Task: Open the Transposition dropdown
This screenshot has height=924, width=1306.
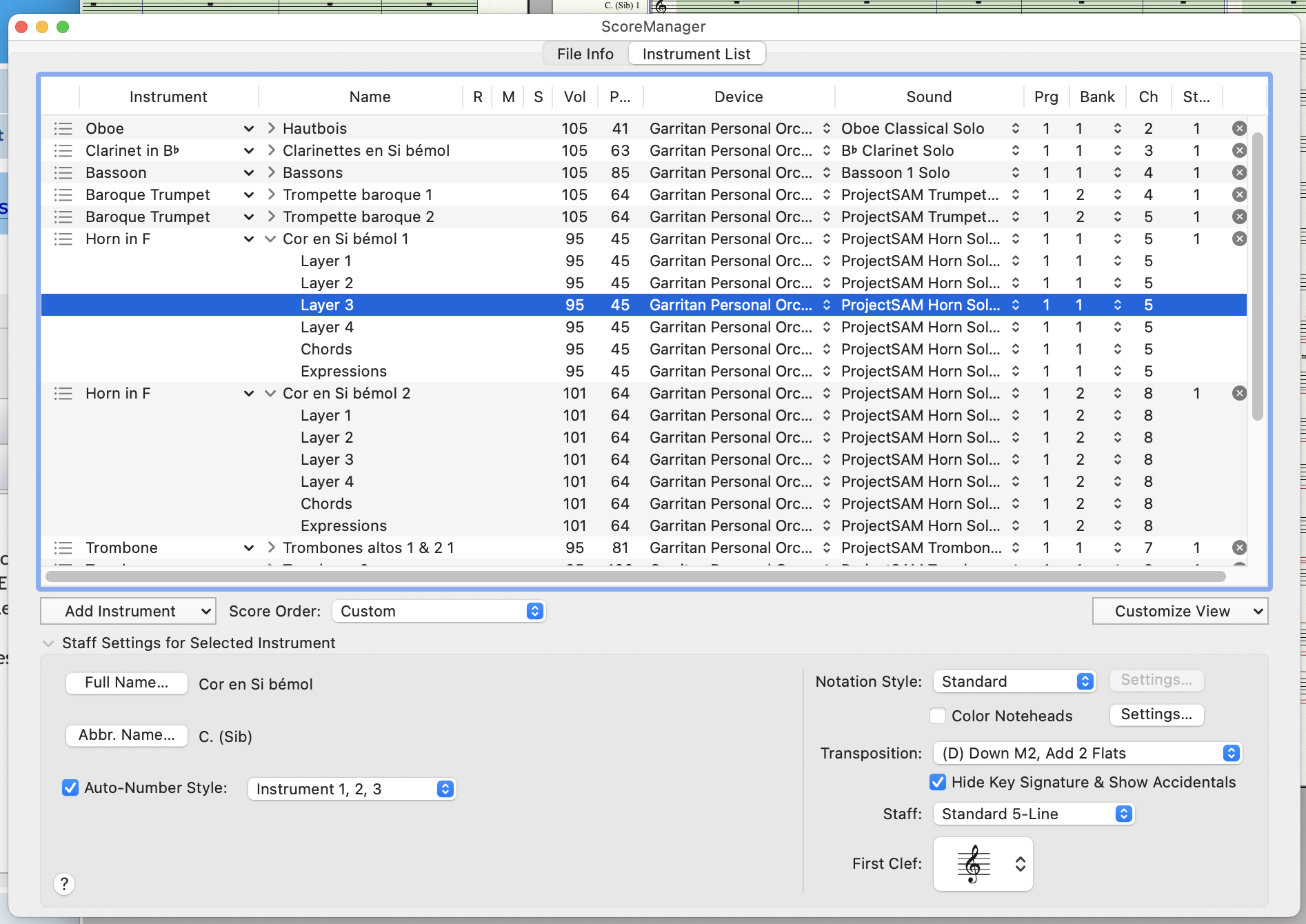Action: 1087,753
